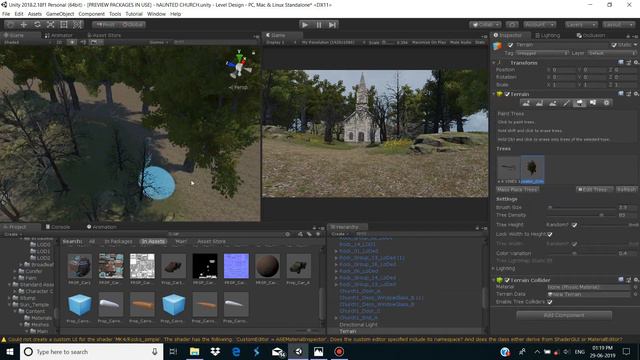Select the Paint Trees terrain tool icon

click(x=579, y=103)
